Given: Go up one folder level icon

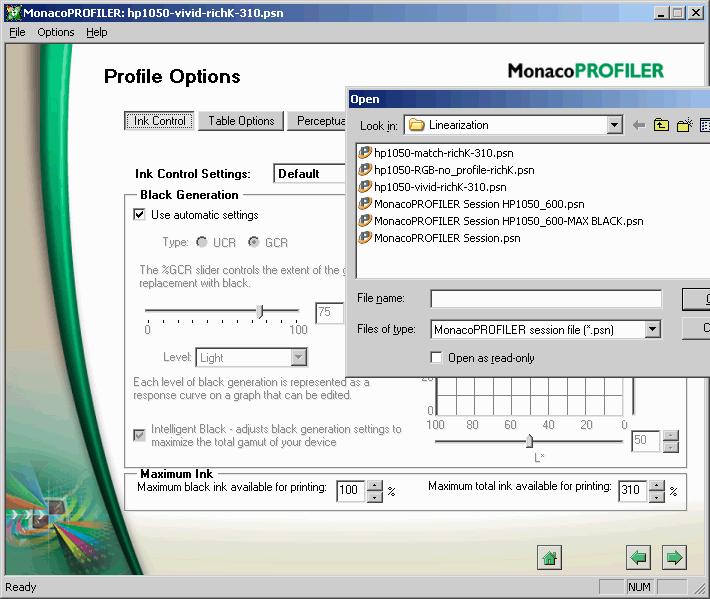Looking at the screenshot, I should point(661,125).
